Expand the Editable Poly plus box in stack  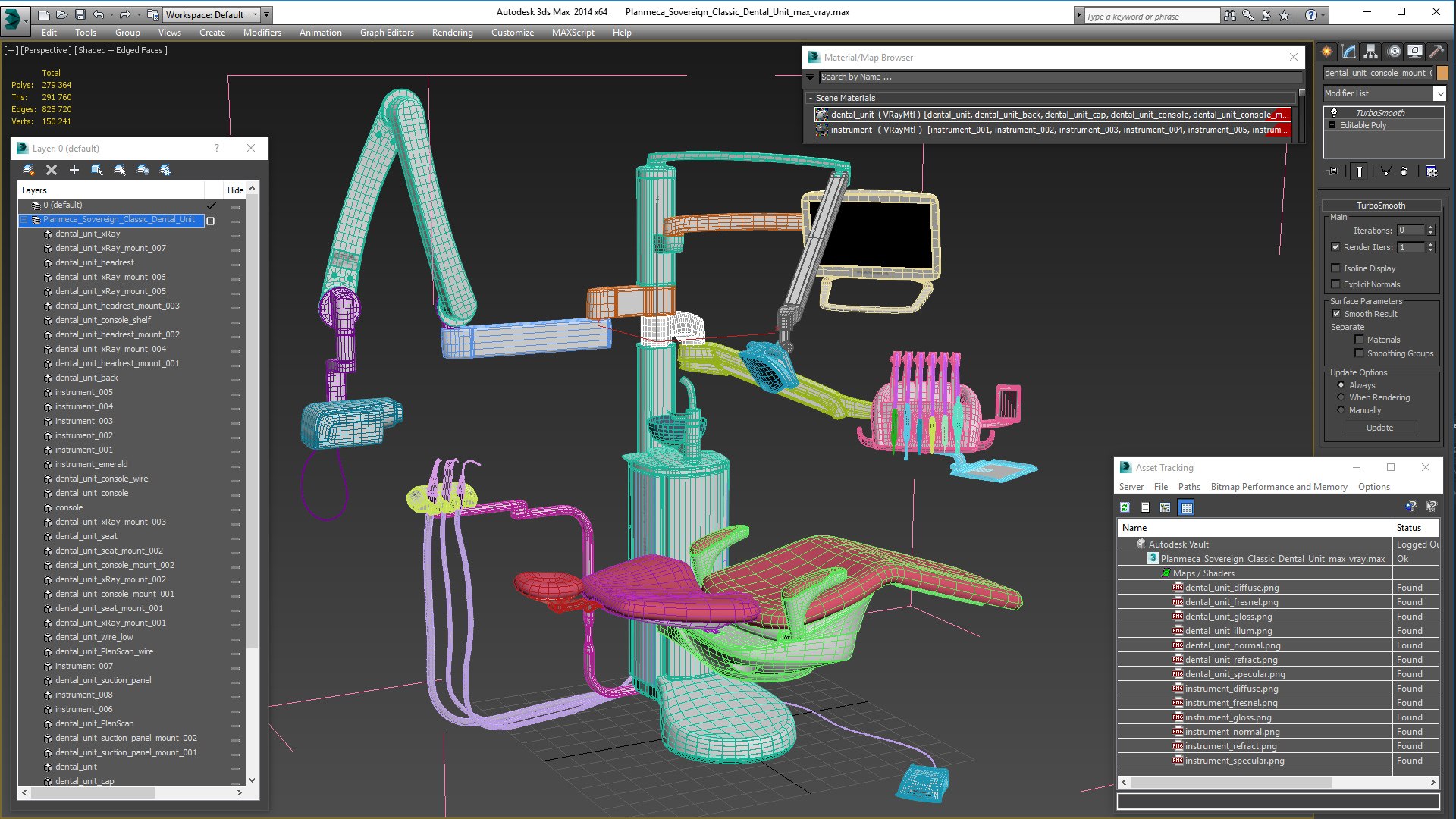click(1332, 125)
